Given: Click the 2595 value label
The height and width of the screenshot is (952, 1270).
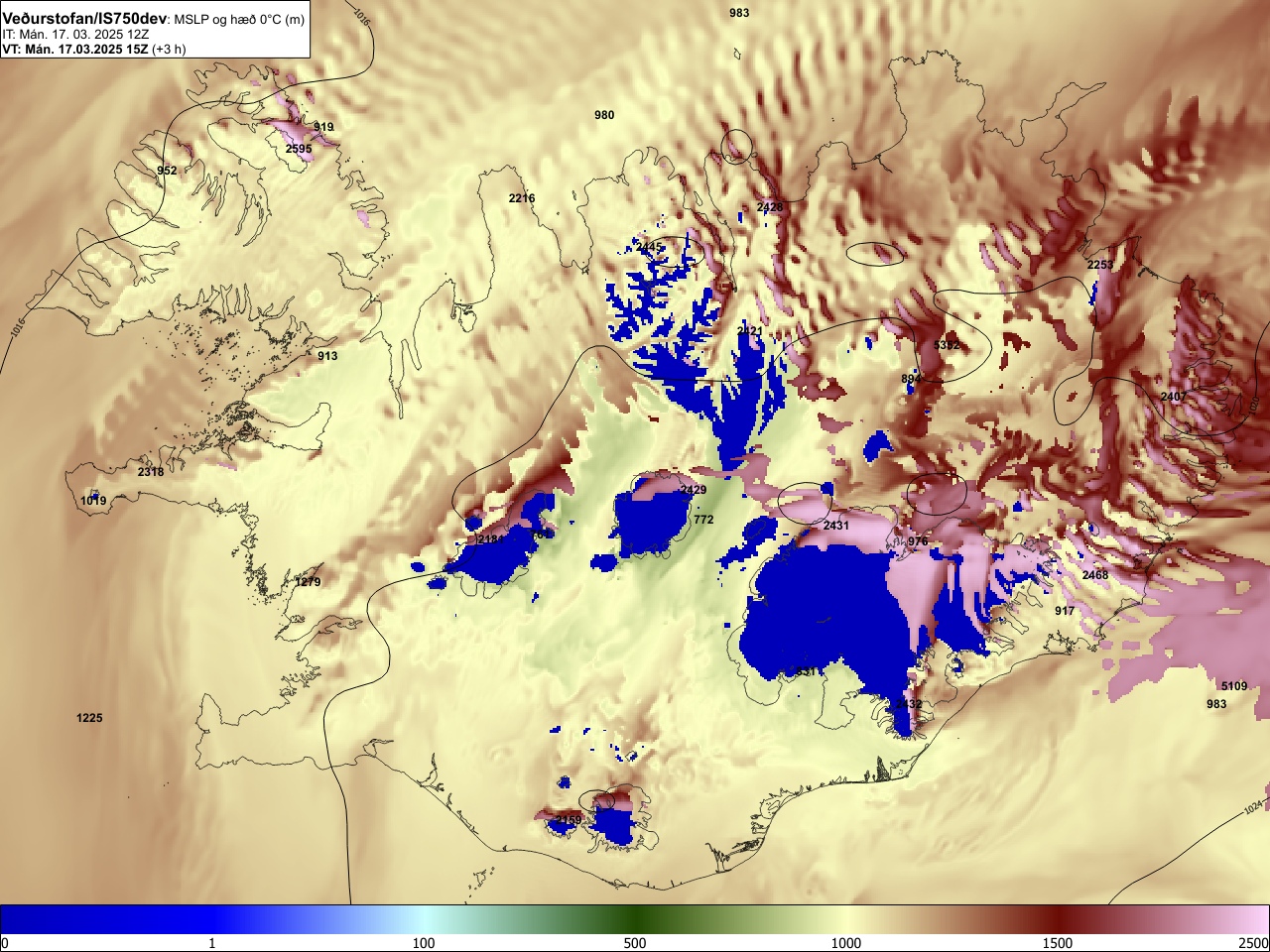Looking at the screenshot, I should click(299, 149).
